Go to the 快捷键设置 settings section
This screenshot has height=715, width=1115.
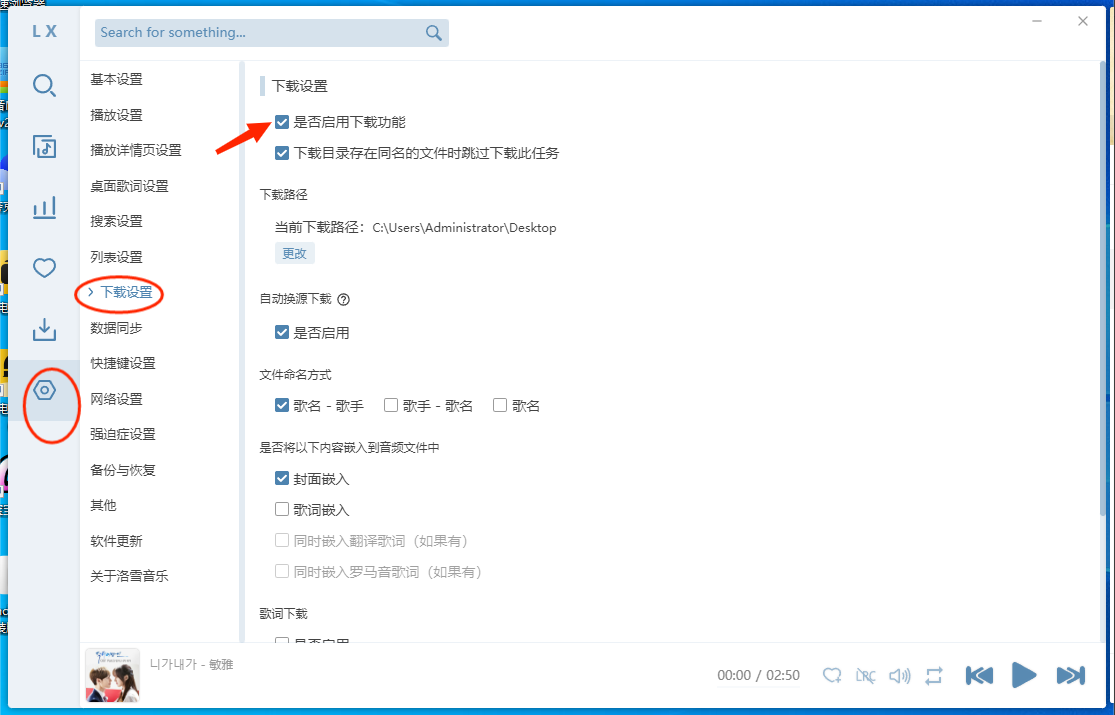pyautogui.click(x=123, y=363)
